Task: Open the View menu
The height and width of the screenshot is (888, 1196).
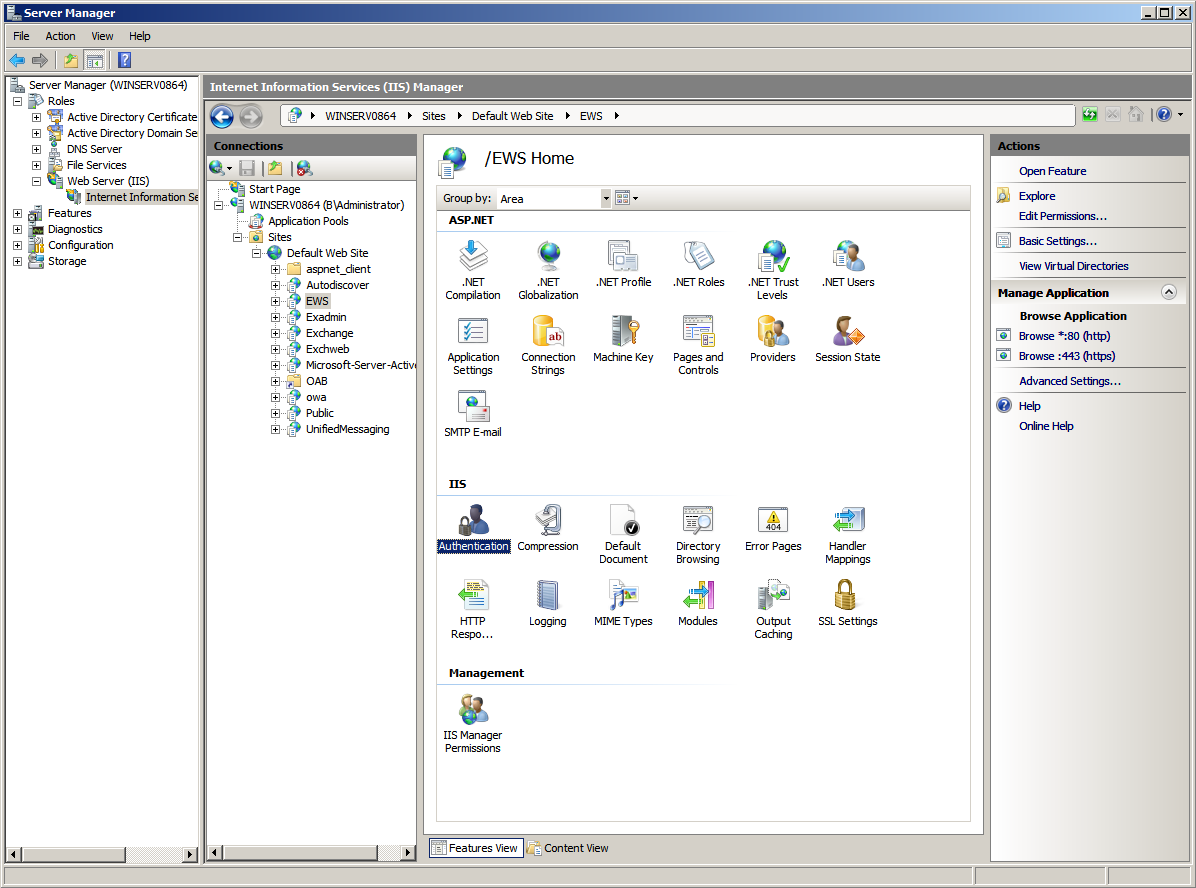Action: pyautogui.click(x=102, y=36)
